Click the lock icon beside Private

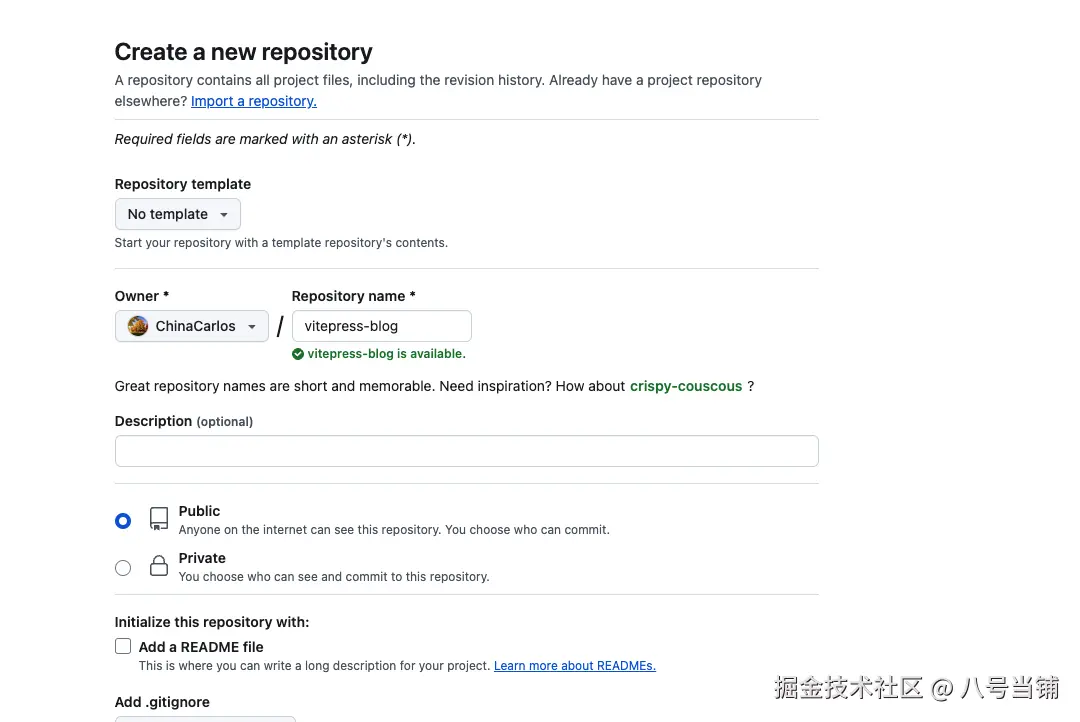(x=159, y=566)
